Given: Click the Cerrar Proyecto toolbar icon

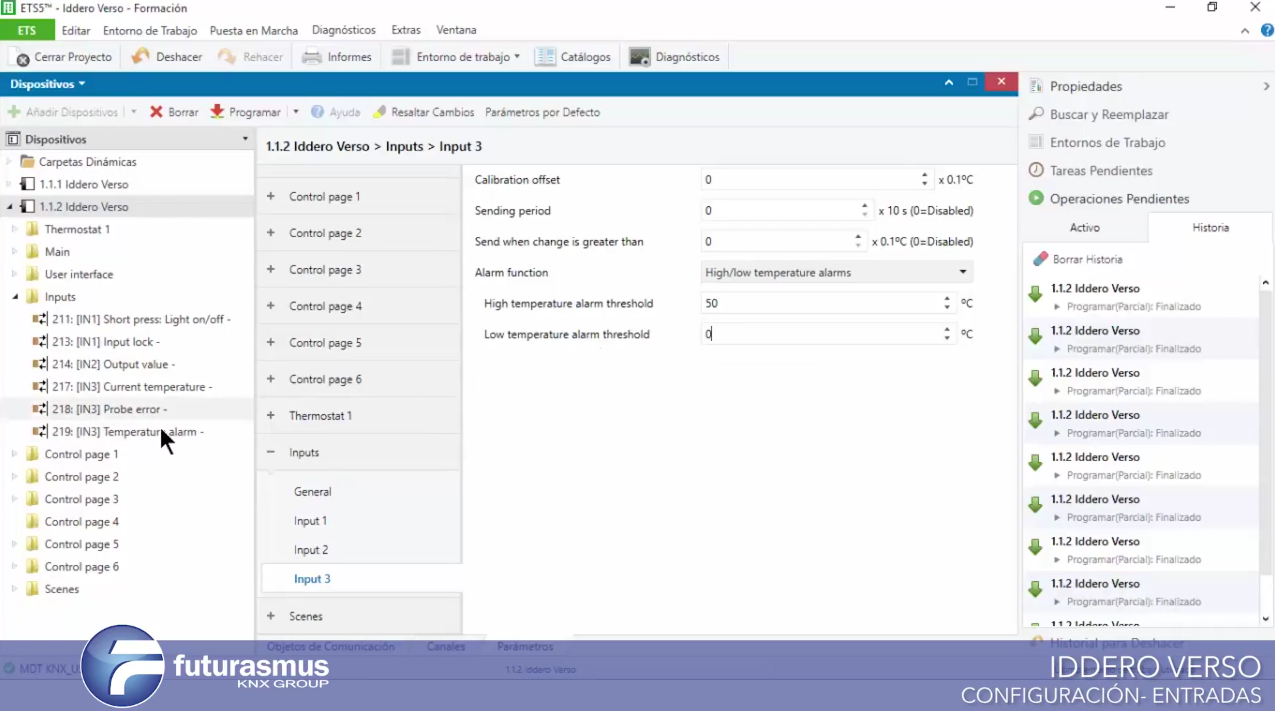Looking at the screenshot, I should point(22,58).
